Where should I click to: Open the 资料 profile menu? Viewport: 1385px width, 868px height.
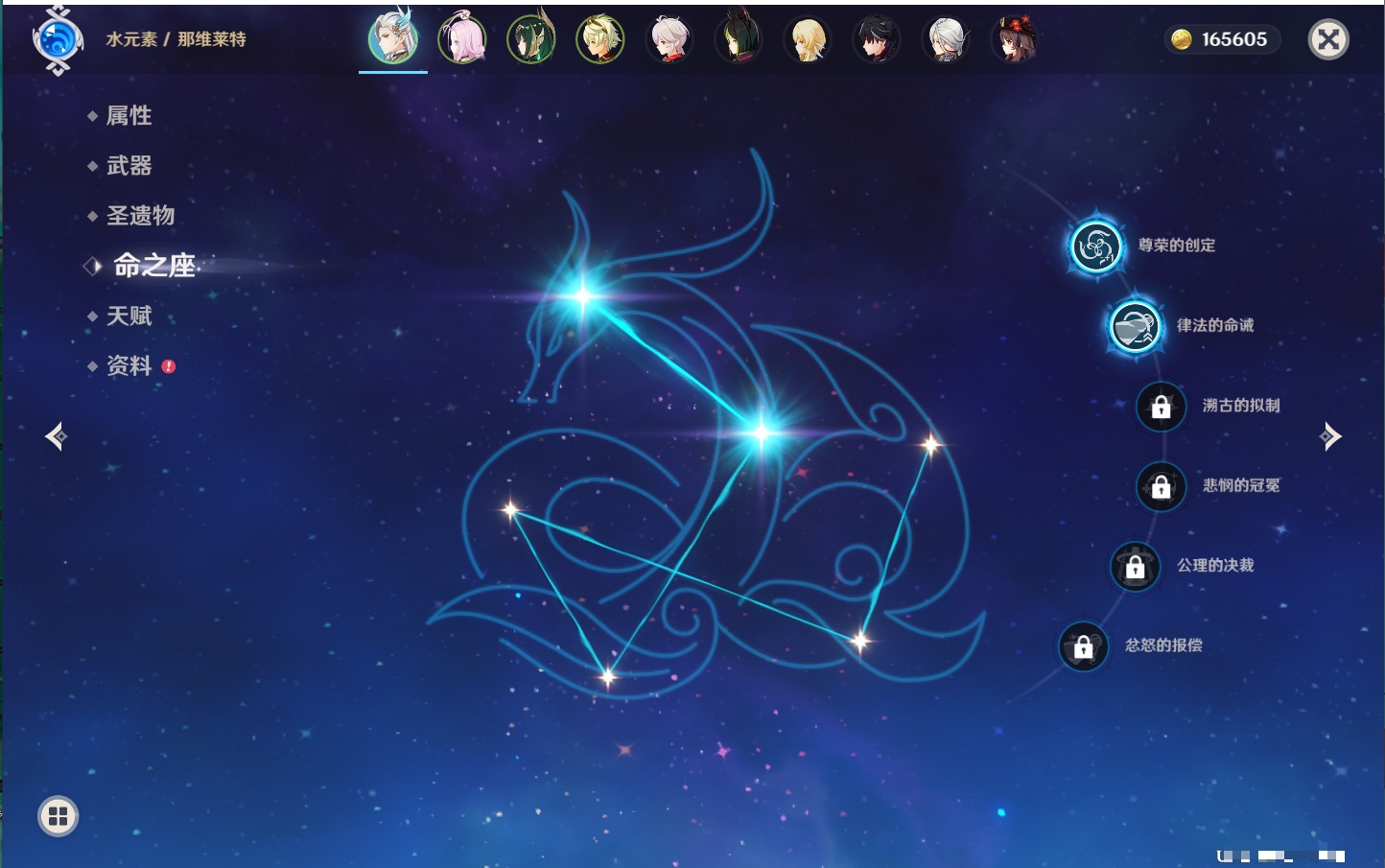129,365
